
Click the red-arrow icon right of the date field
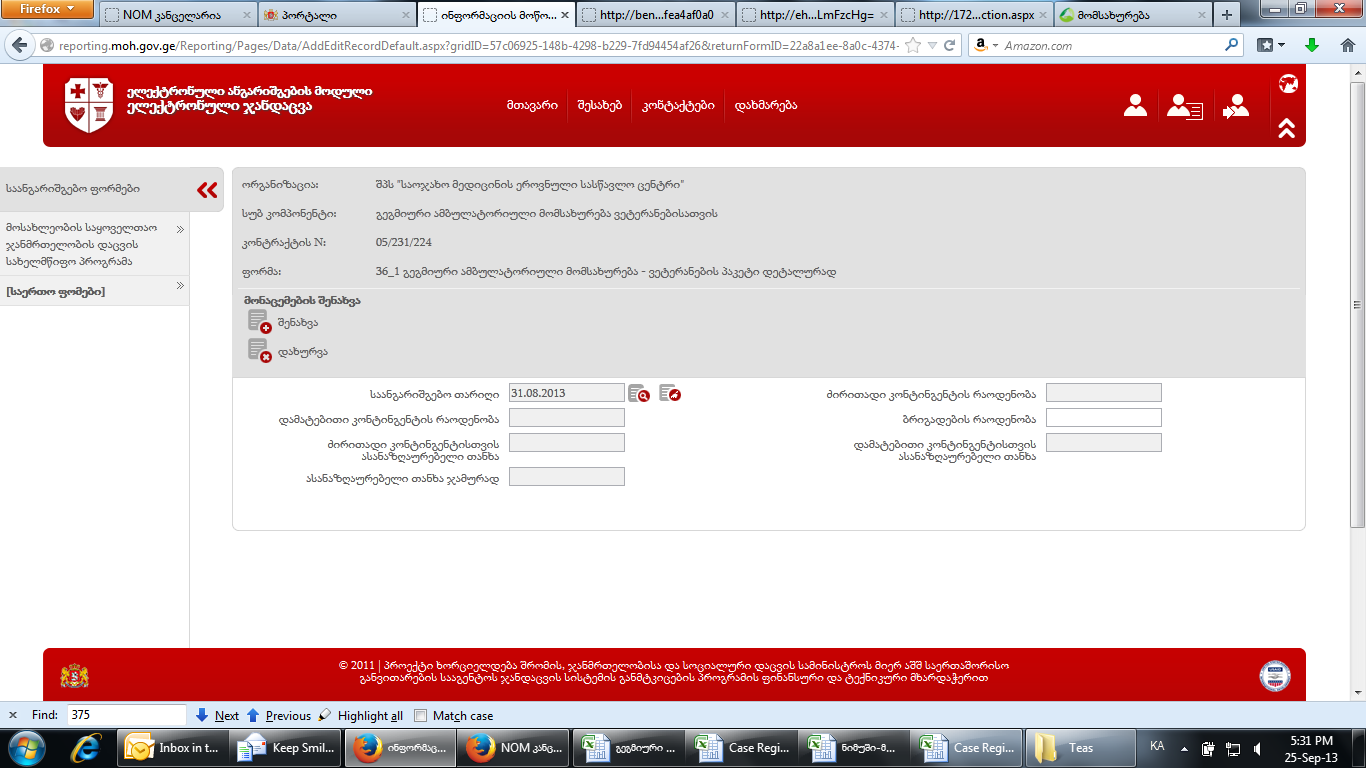click(x=670, y=394)
